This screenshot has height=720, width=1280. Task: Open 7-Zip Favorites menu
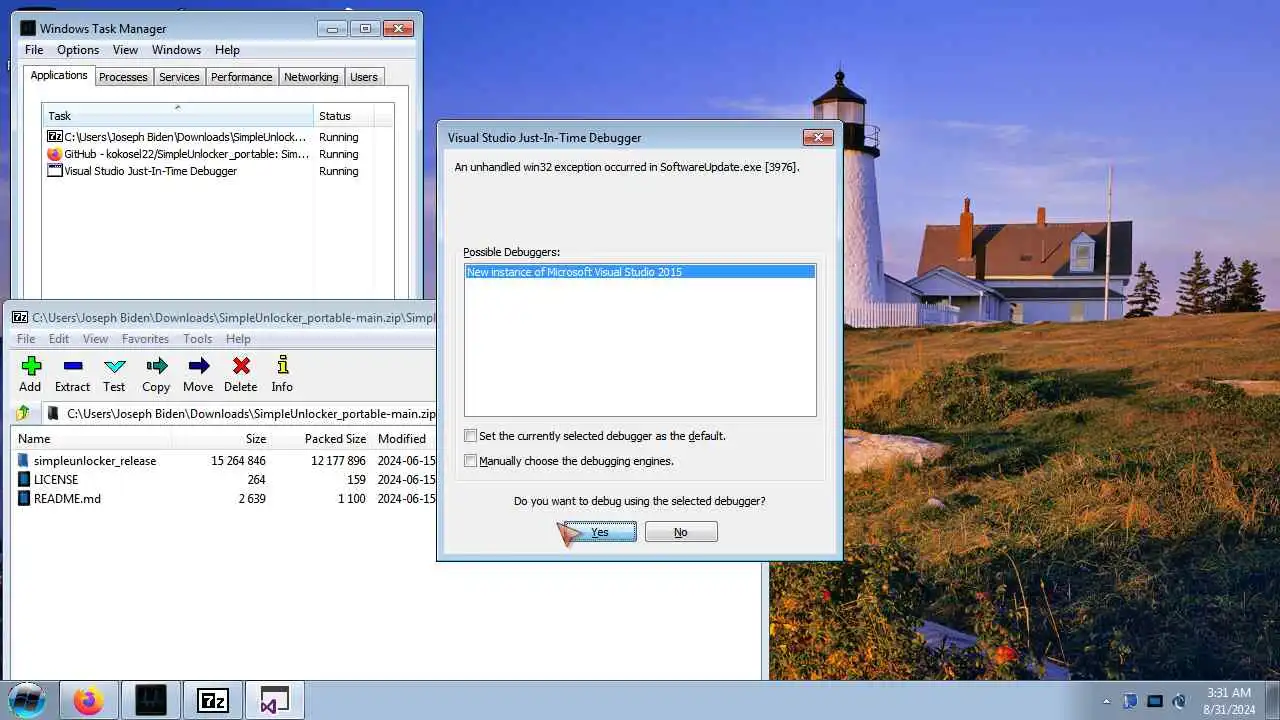pos(145,339)
